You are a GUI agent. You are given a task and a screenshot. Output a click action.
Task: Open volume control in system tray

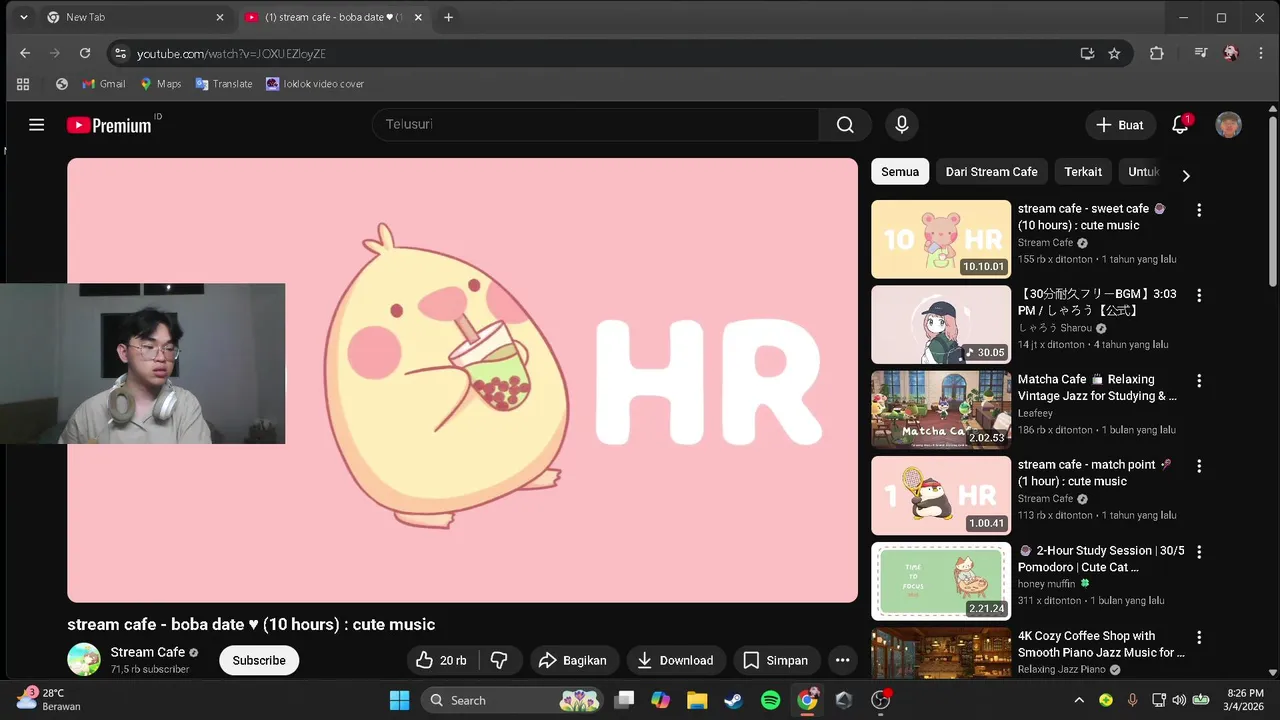click(x=1178, y=700)
